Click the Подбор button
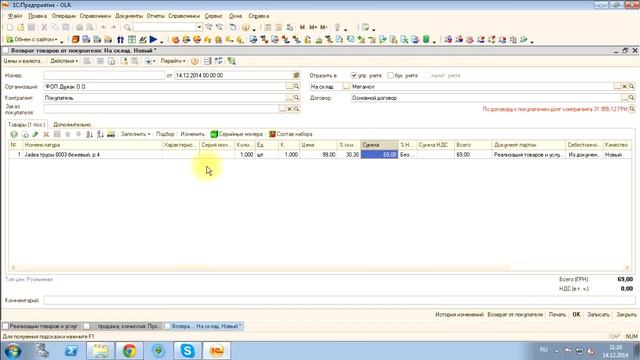 165,134
